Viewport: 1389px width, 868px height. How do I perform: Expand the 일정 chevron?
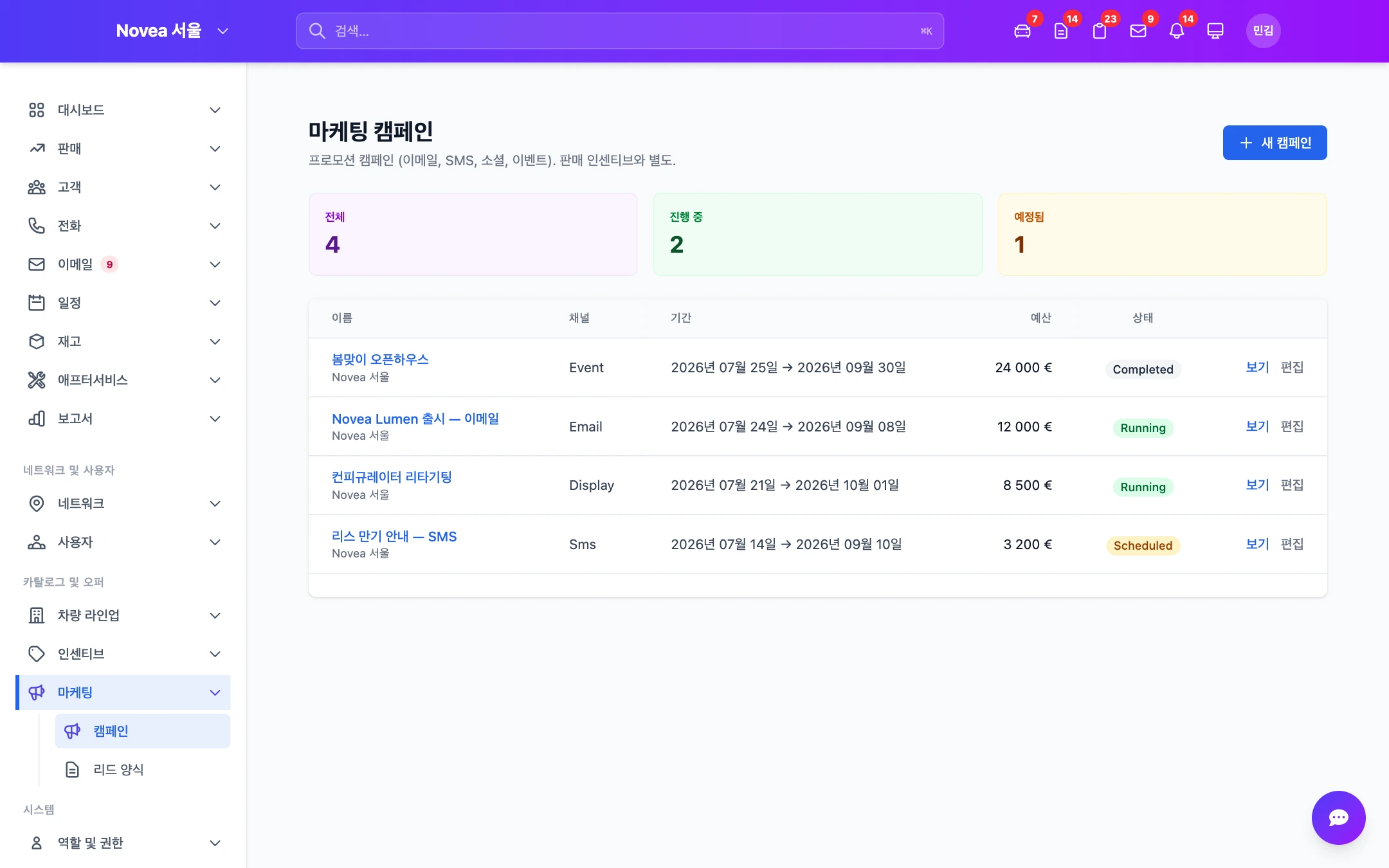[x=215, y=303]
